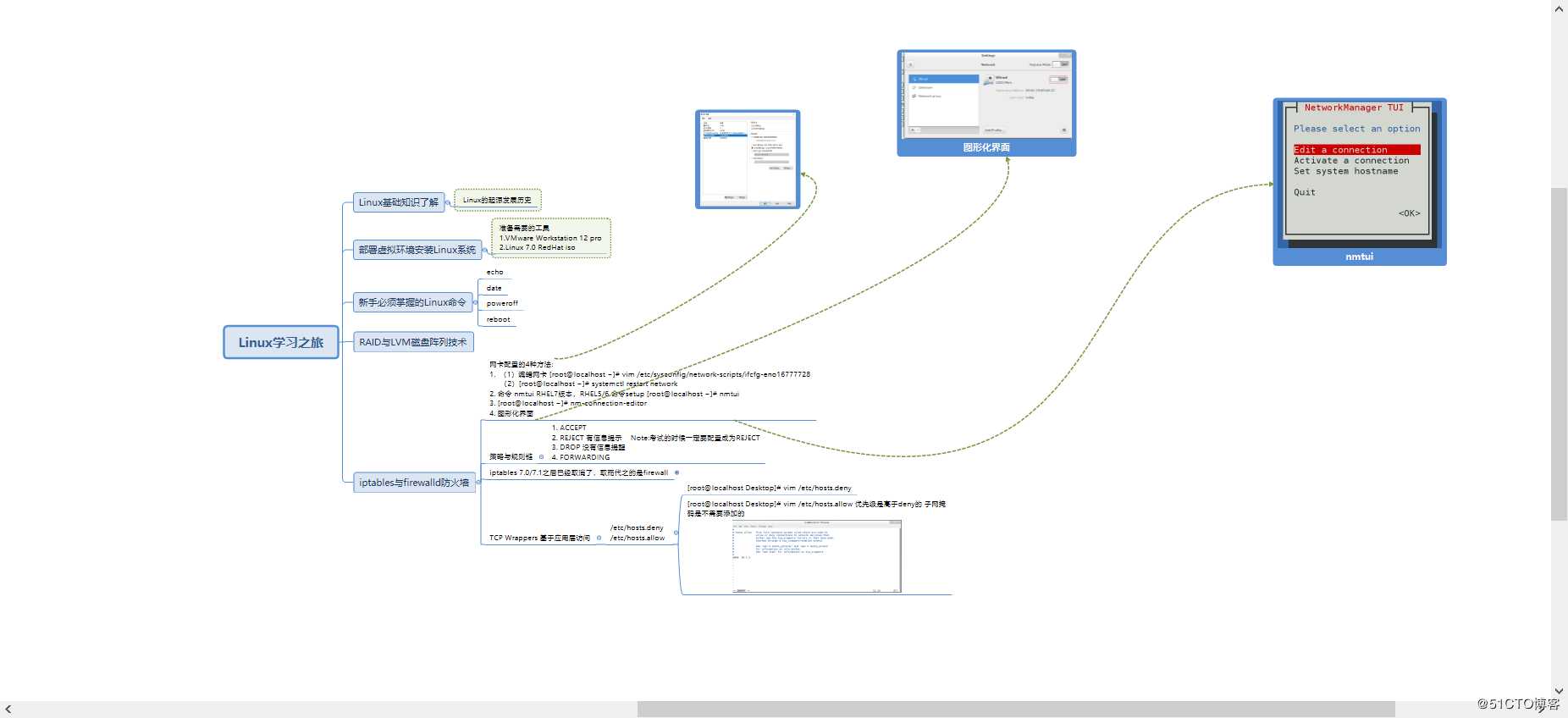Image resolution: width=1568 pixels, height=718 pixels.
Task: Select the RAID与LVM磁盘阵列技术 topic node
Action: point(413,342)
